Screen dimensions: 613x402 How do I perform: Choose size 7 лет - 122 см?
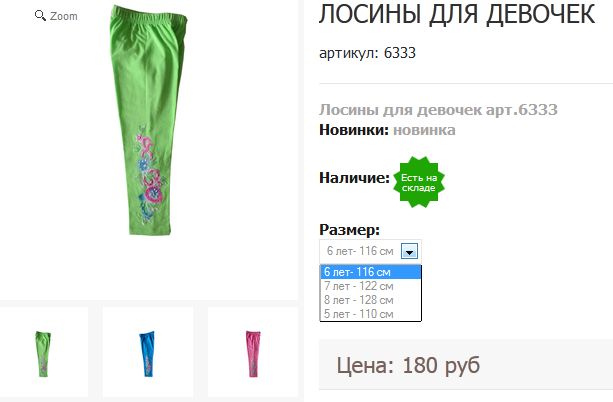tap(371, 286)
